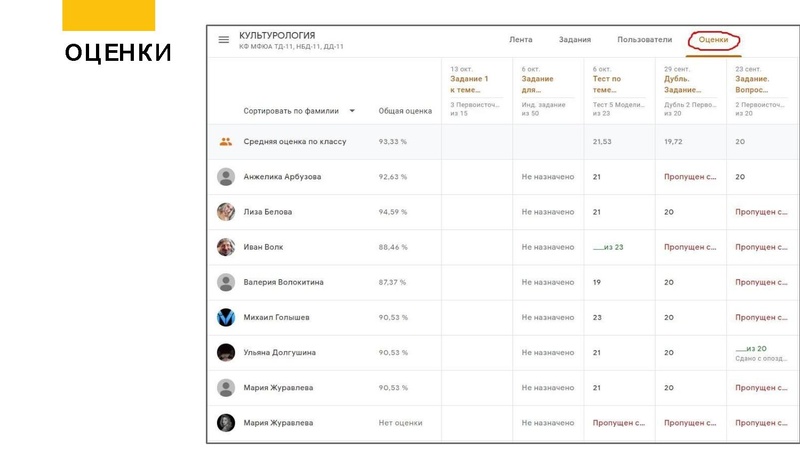Screen dimensions: 800x451
Task: Open Ульяна Долгушина's profile photo
Action: click(x=226, y=353)
